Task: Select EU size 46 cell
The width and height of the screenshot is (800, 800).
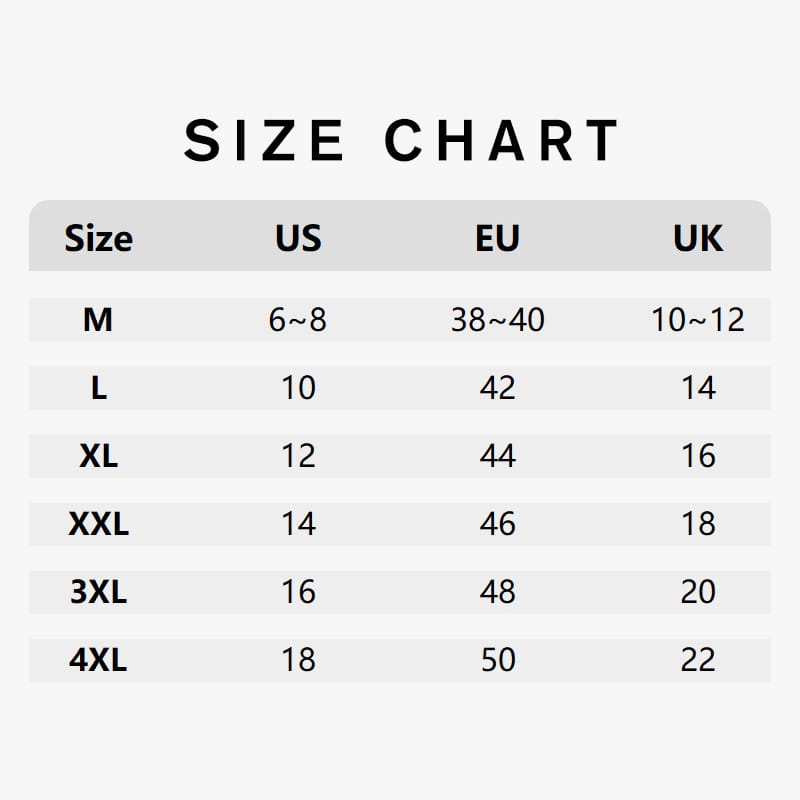Action: point(497,524)
